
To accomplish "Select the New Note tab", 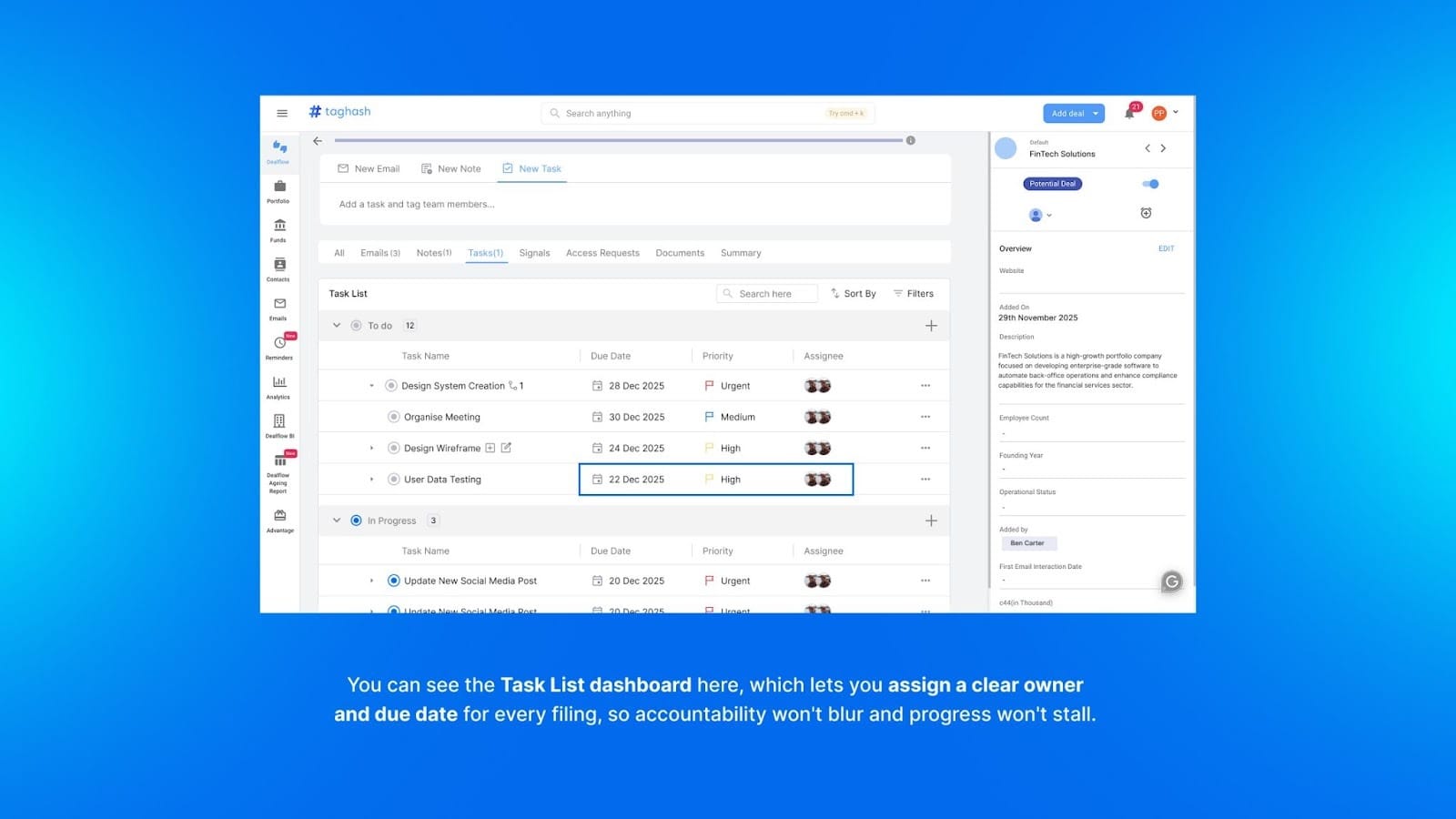I will tap(451, 168).
